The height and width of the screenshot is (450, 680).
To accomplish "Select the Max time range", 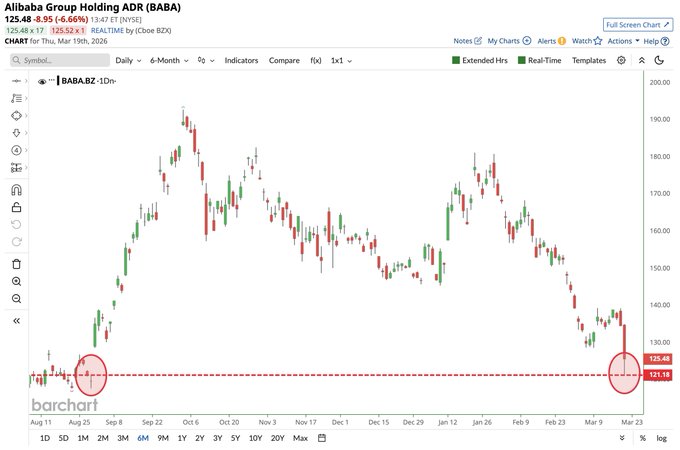I will pos(300,438).
